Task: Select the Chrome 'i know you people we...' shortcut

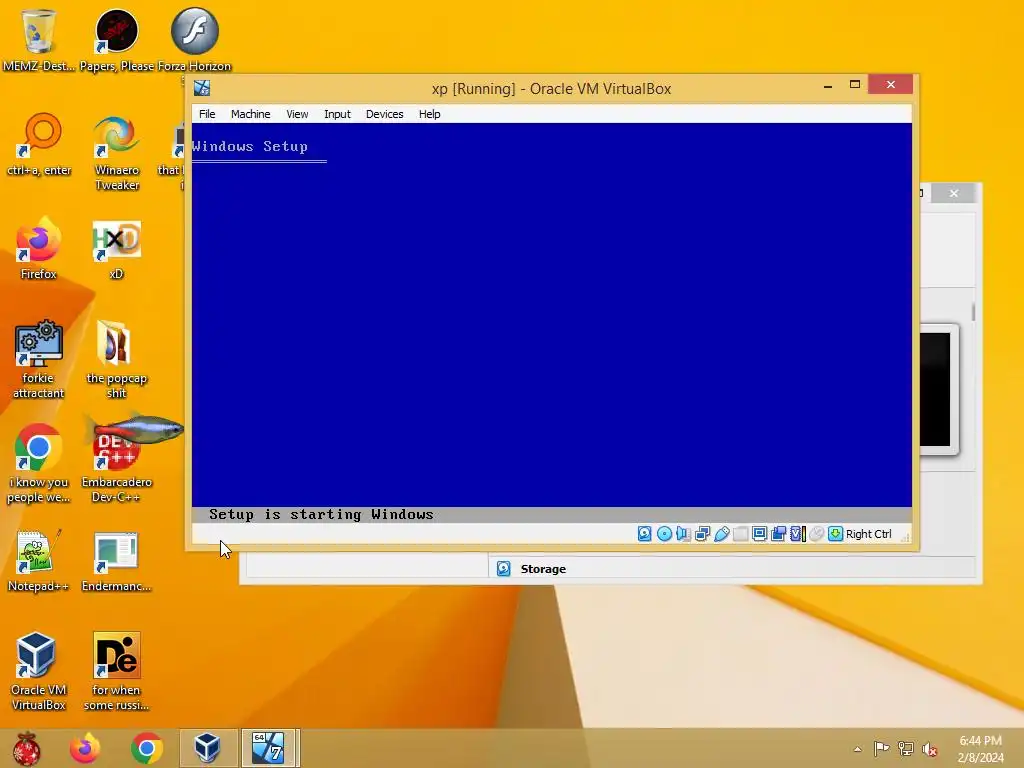Action: (x=39, y=464)
